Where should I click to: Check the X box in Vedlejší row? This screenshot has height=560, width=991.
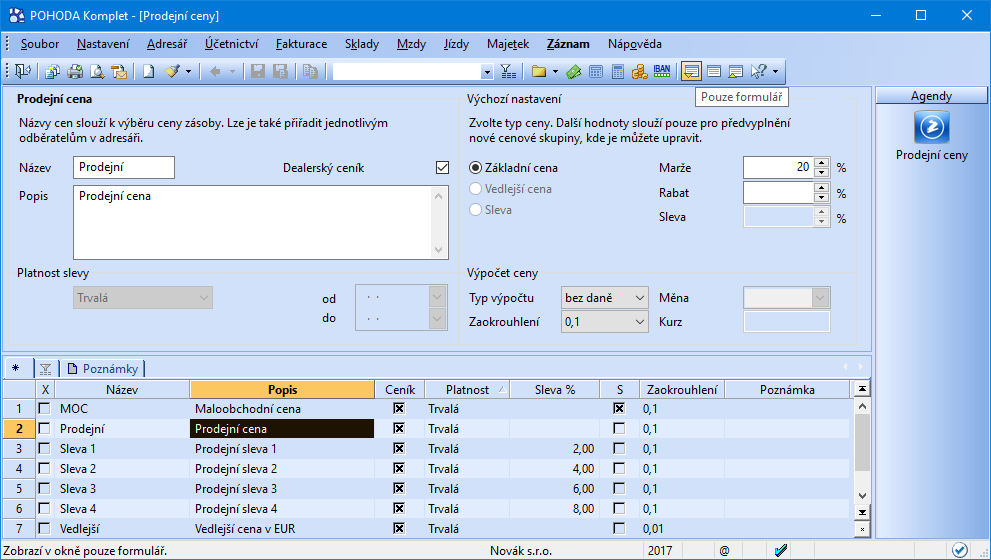coord(44,528)
